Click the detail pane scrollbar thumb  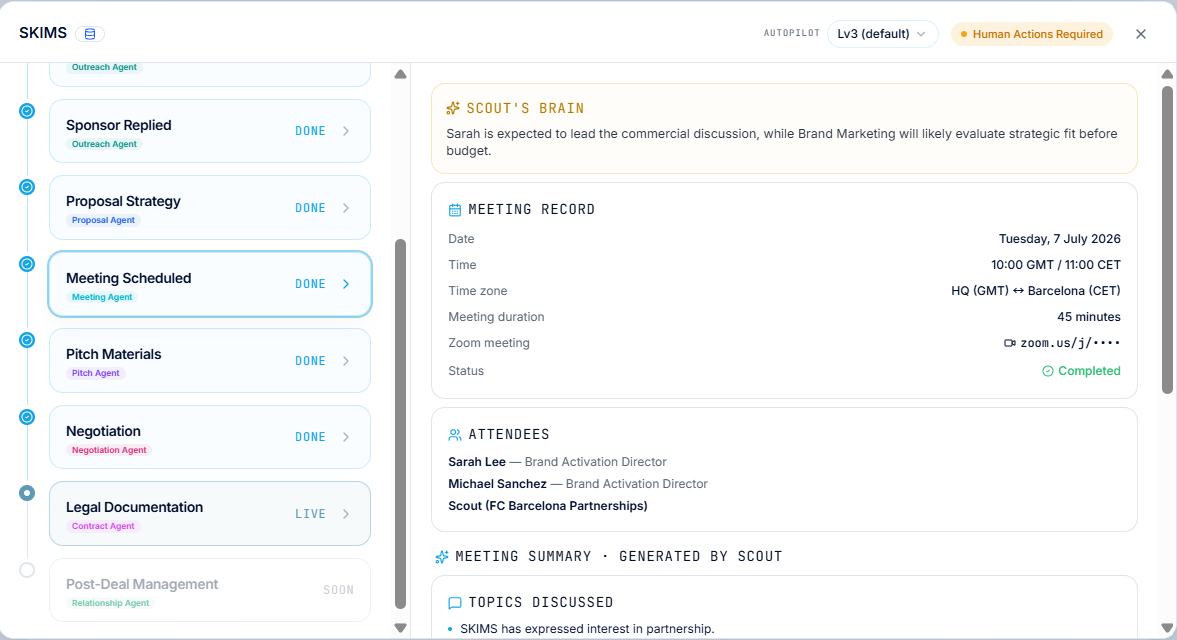pyautogui.click(x=1167, y=240)
